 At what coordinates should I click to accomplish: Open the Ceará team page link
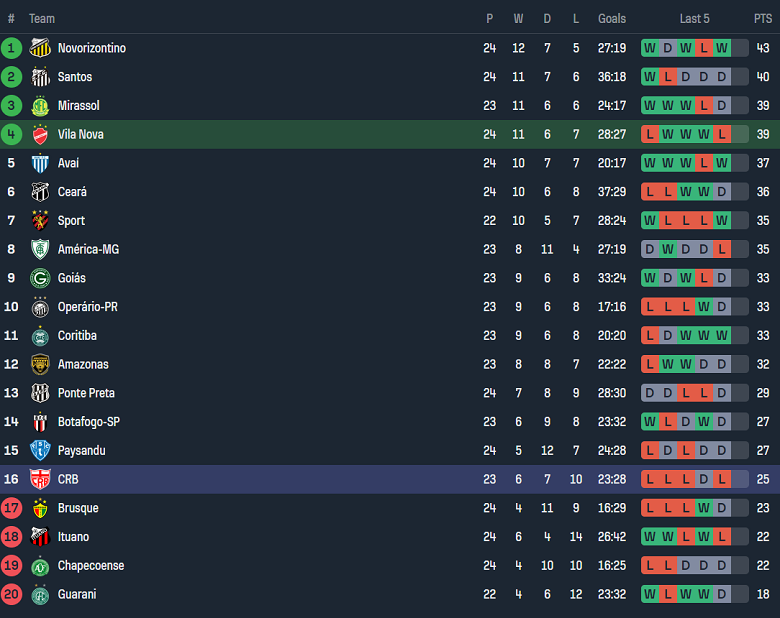point(72,192)
